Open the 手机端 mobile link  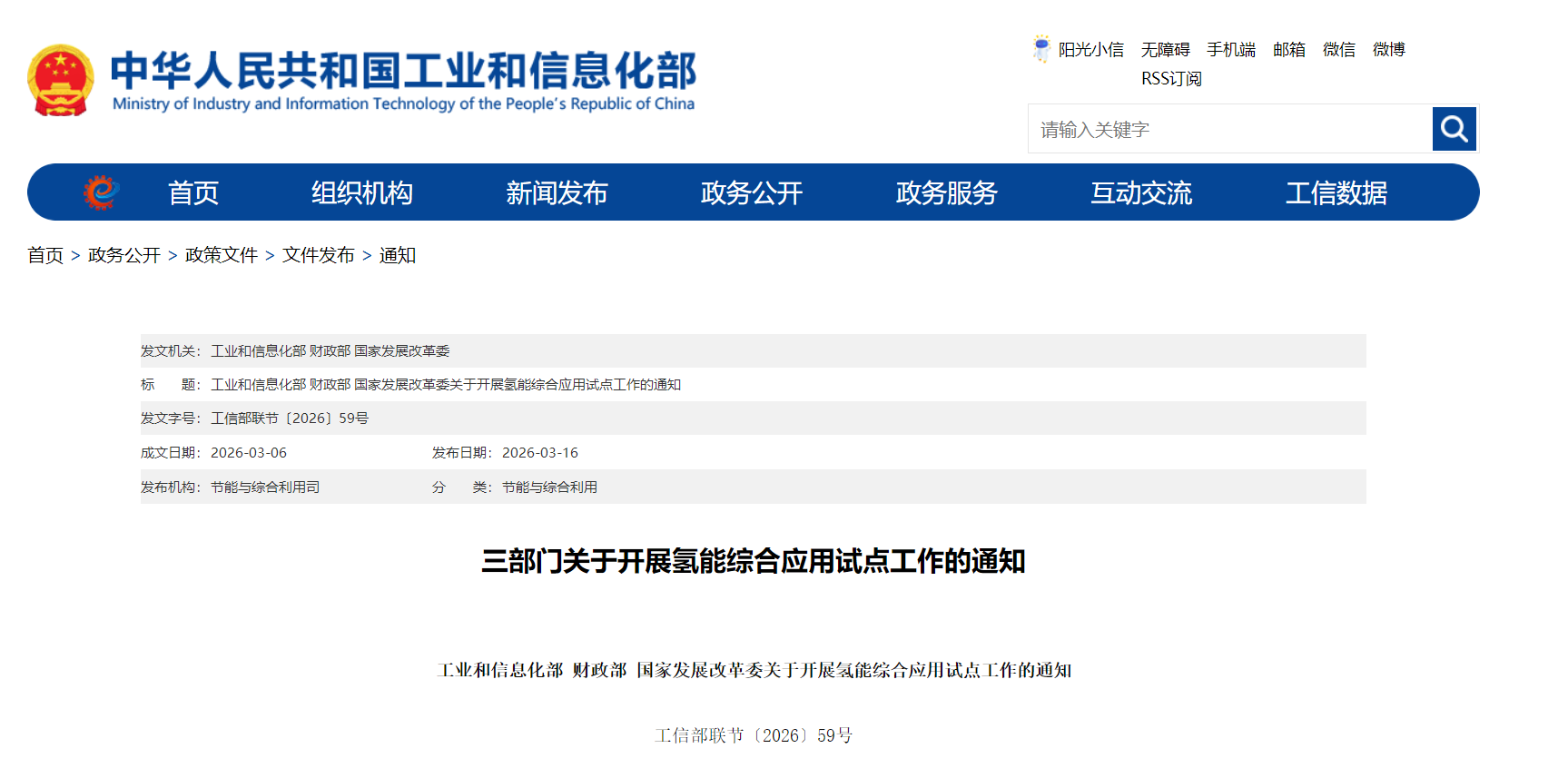coord(1230,50)
